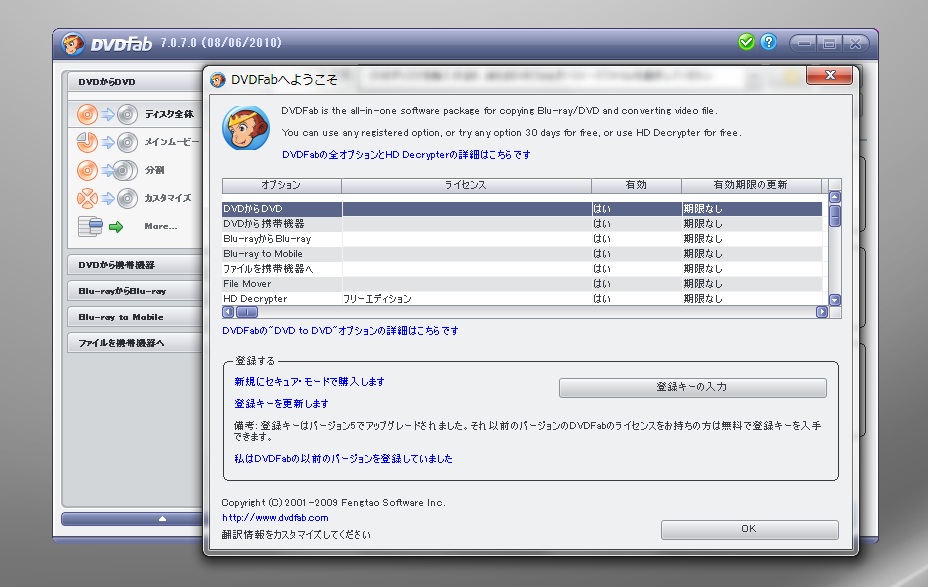Close the DVDFab welcome dialog
Screen dimensions: 928x587
click(x=829, y=75)
